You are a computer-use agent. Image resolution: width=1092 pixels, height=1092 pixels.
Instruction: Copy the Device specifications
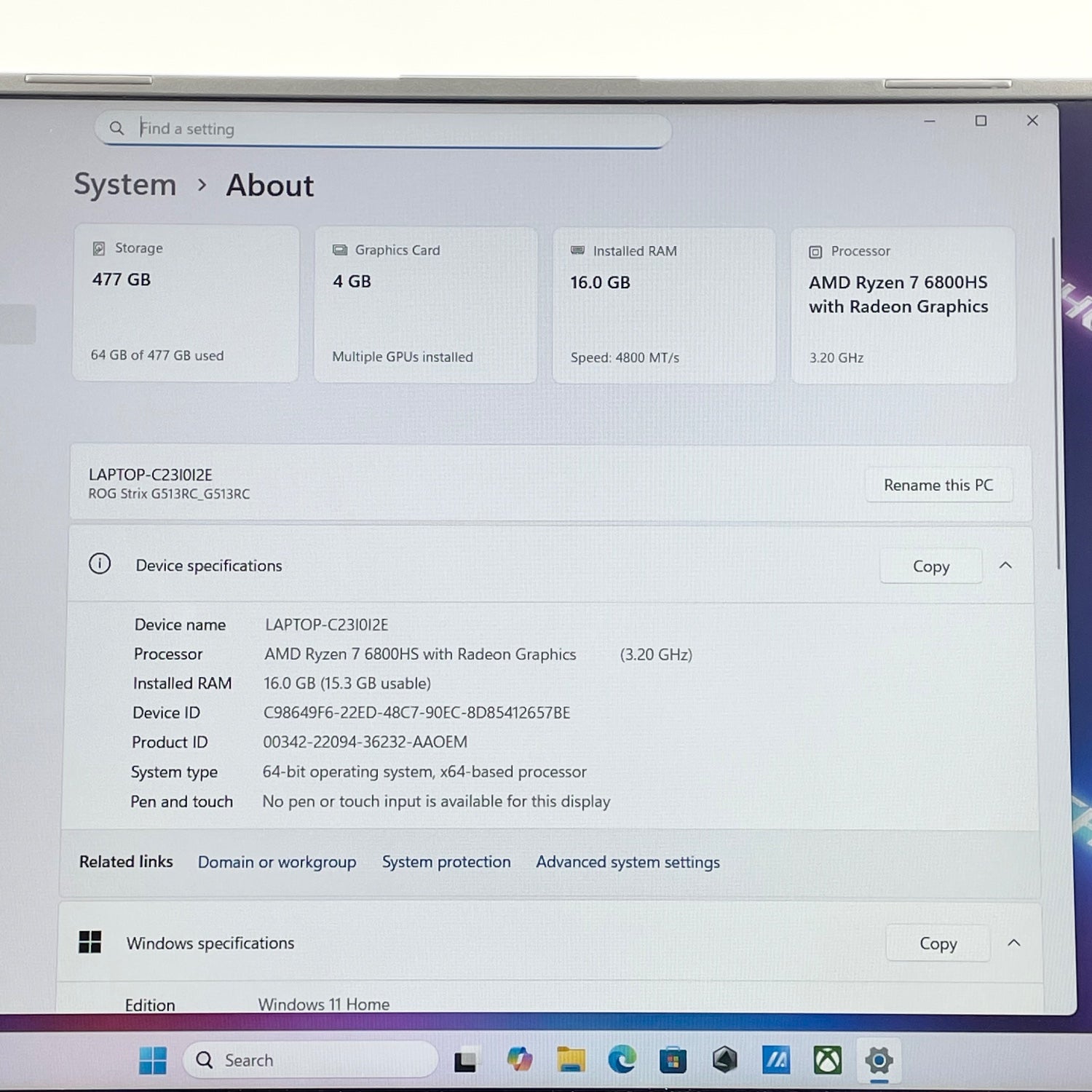point(930,566)
